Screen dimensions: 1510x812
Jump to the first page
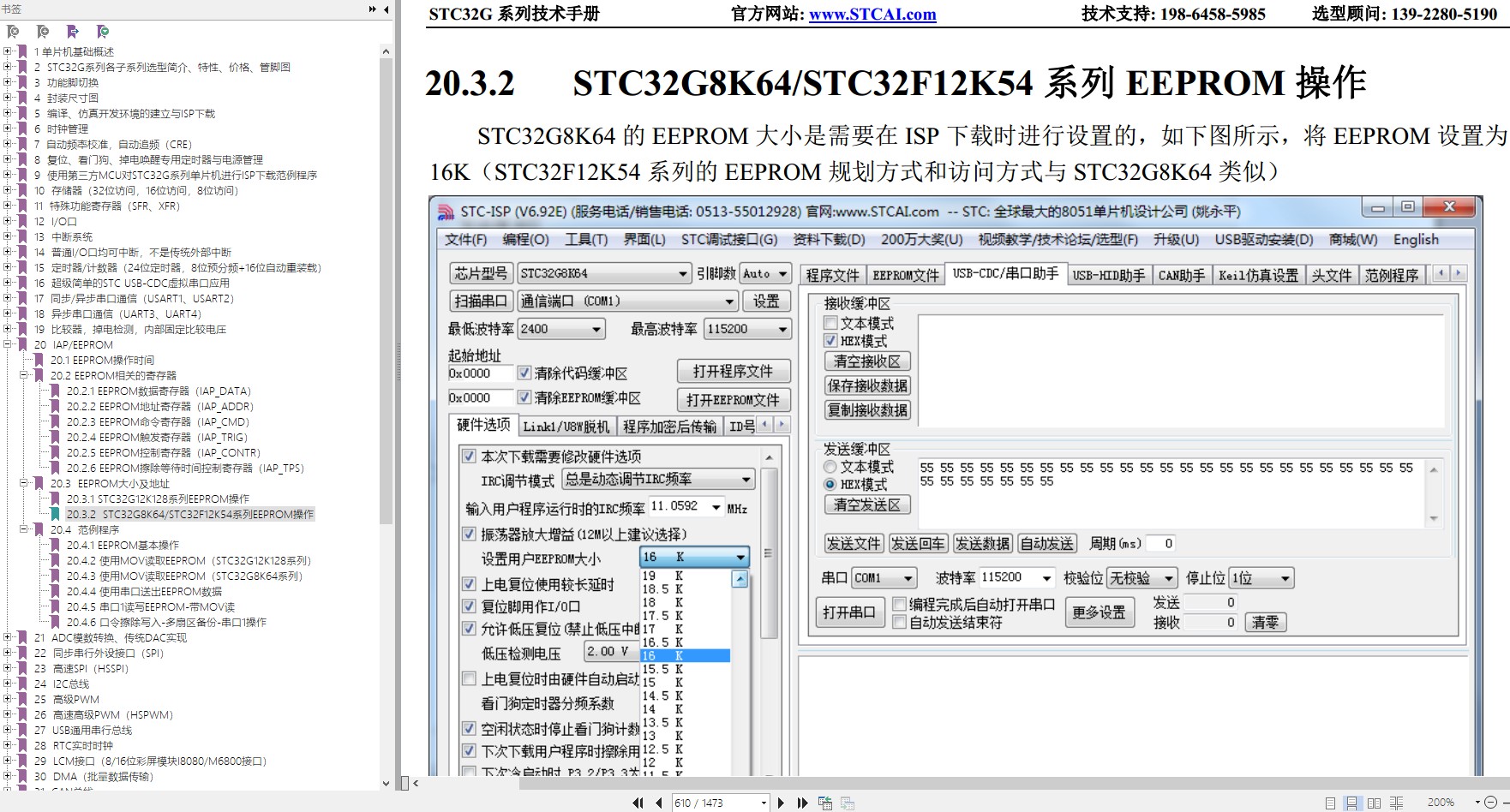[x=638, y=803]
